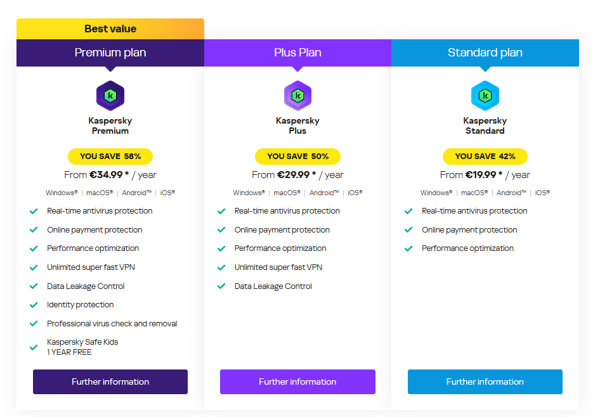Click the €19.99 per year price
This screenshot has width=600, height=417.
coord(485,175)
